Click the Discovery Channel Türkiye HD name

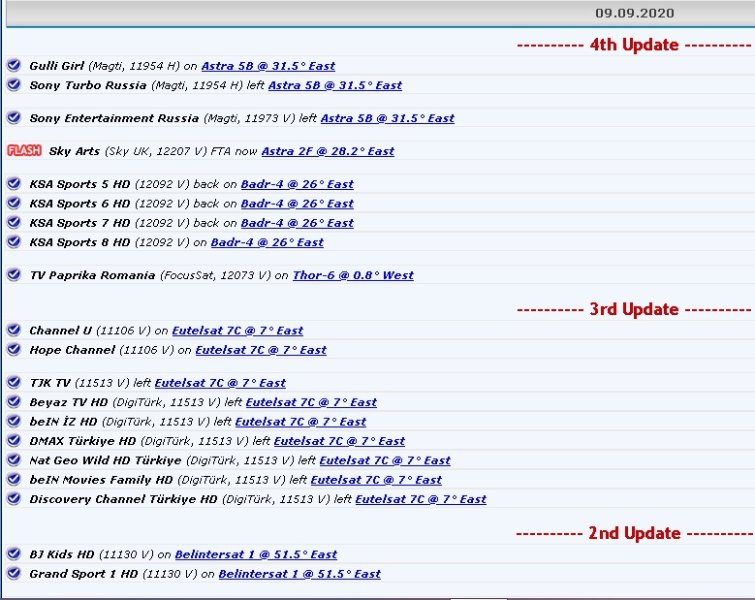(x=123, y=499)
